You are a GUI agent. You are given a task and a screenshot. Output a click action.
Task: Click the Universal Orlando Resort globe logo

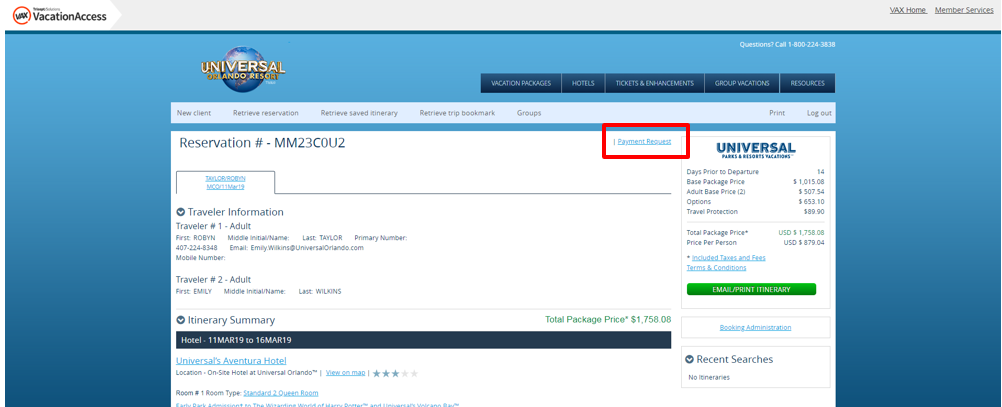[243, 68]
